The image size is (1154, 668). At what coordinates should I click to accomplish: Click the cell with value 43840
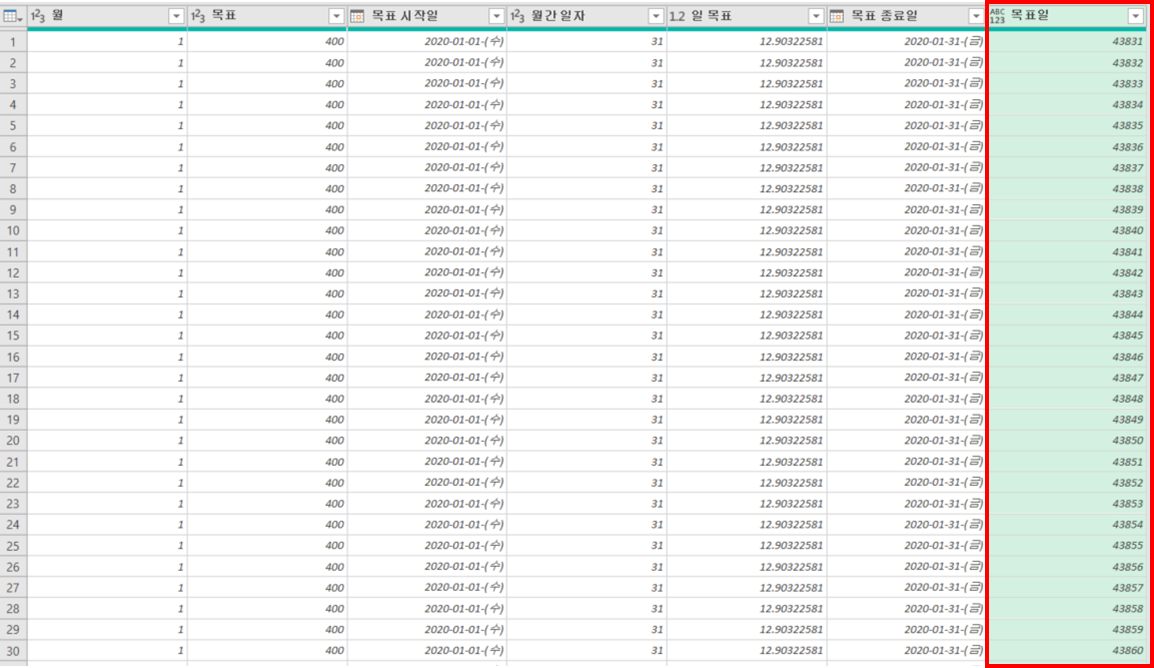[x=1066, y=231]
